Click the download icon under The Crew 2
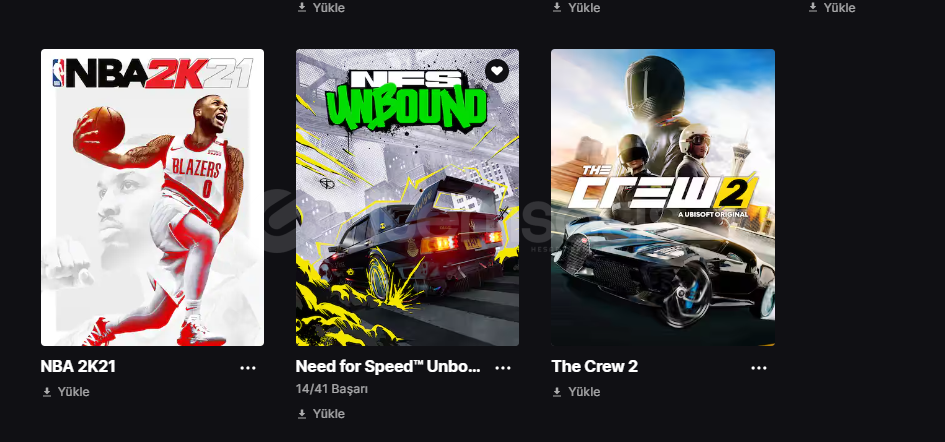945x442 pixels. 557,392
